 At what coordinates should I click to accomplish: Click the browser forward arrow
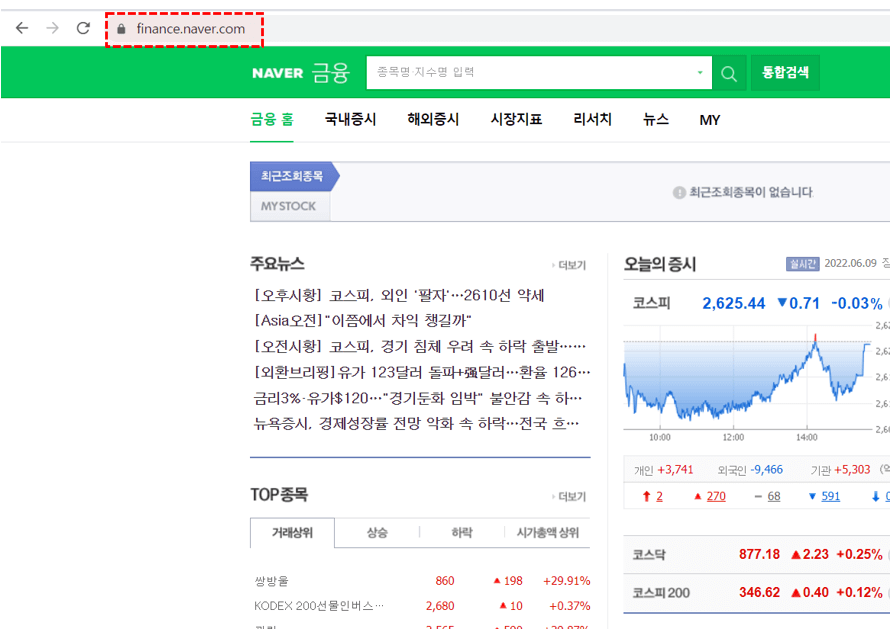(x=52, y=28)
